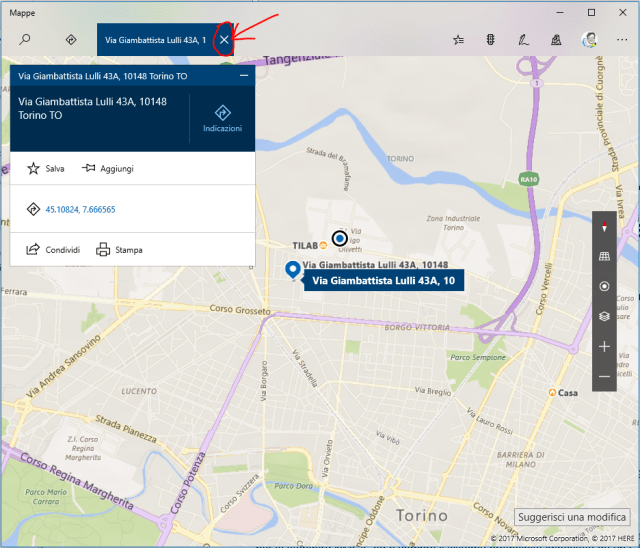
Task: Minimize the address info card
Action: pos(244,75)
